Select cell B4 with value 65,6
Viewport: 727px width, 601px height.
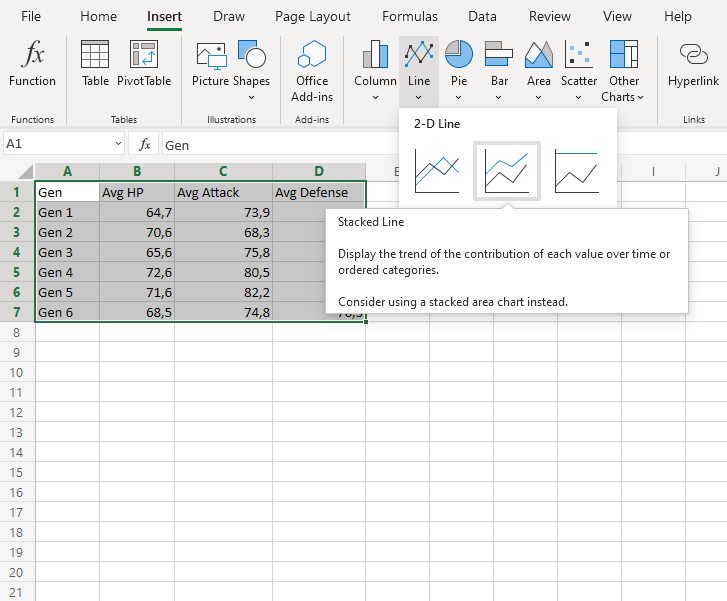(x=137, y=252)
